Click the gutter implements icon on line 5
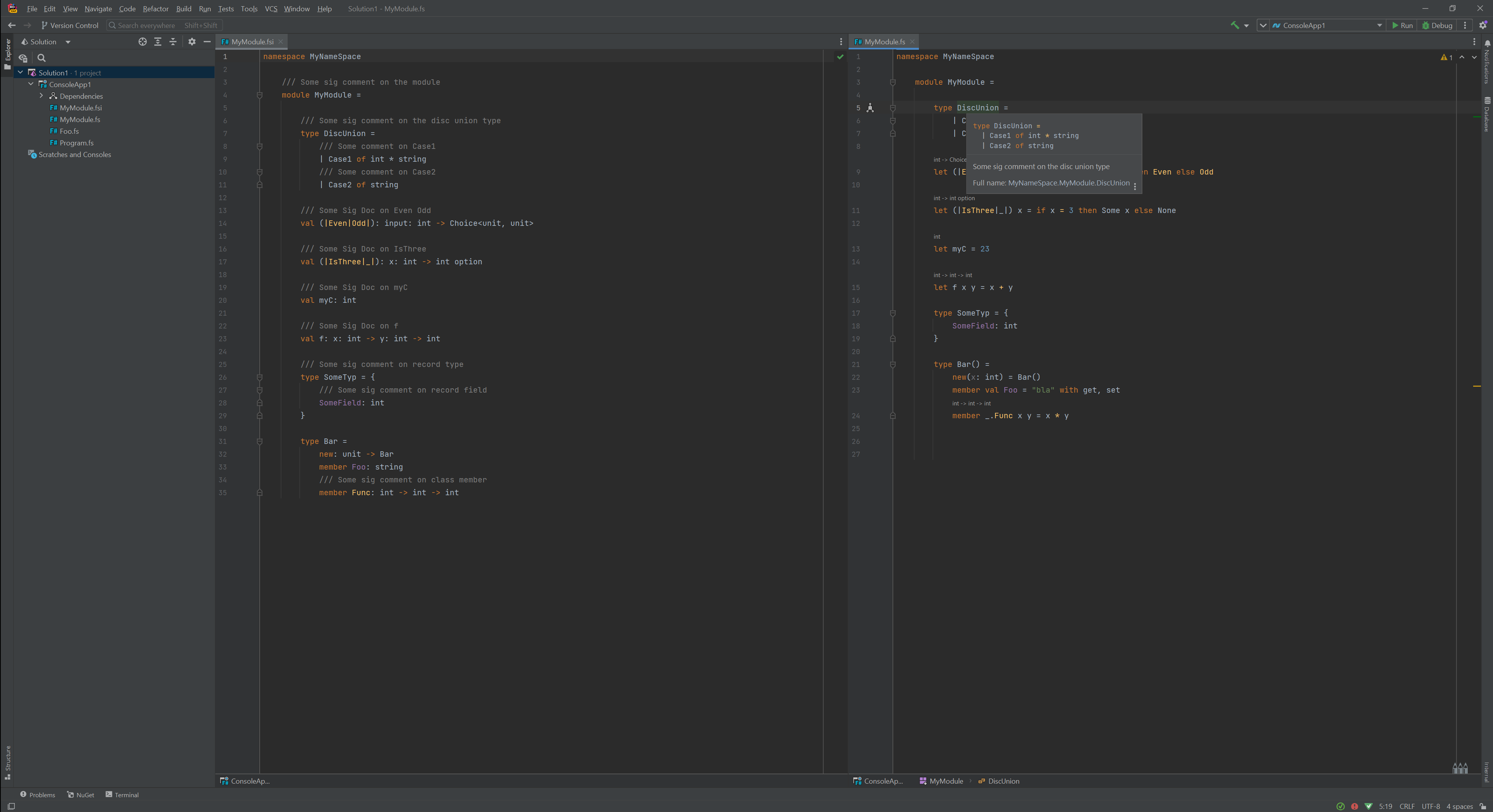 pos(870,108)
